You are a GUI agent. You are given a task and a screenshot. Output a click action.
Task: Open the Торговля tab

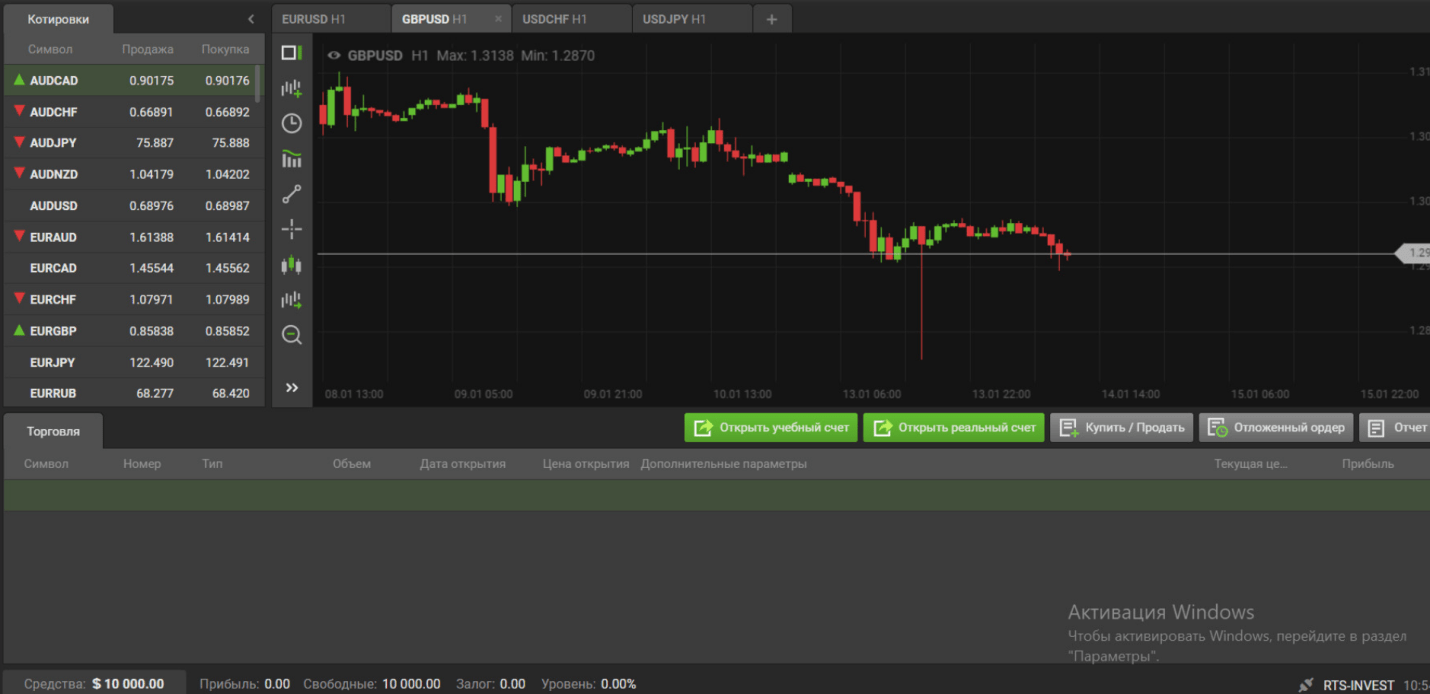click(x=52, y=433)
